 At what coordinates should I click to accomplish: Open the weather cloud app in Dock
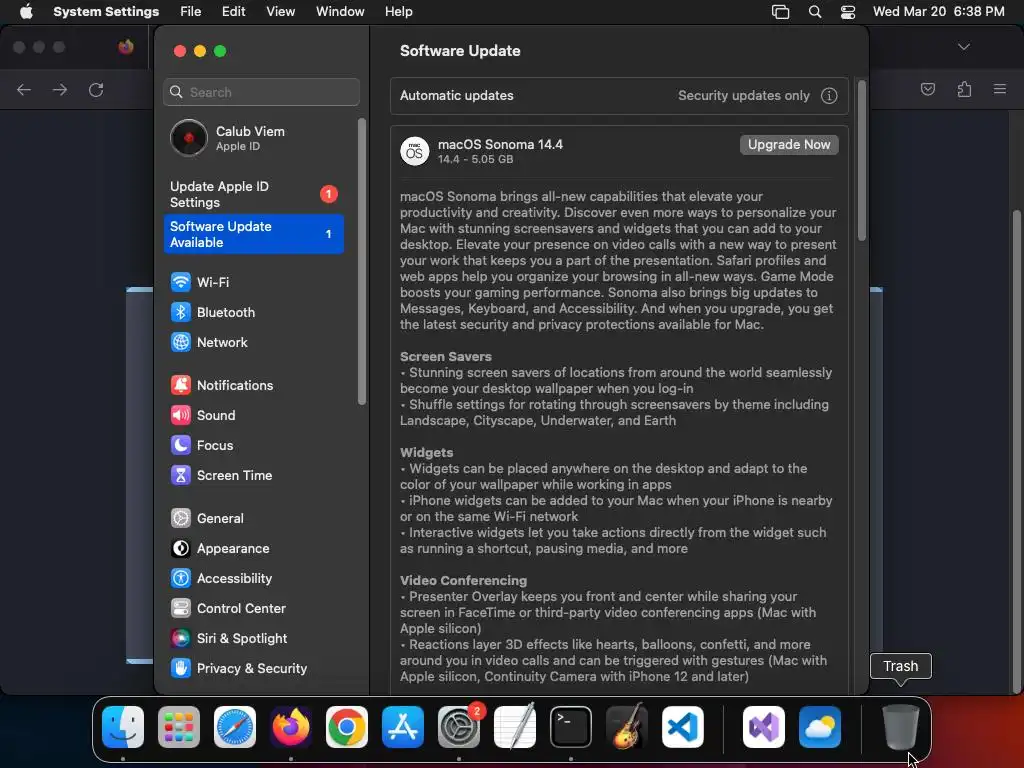820,727
